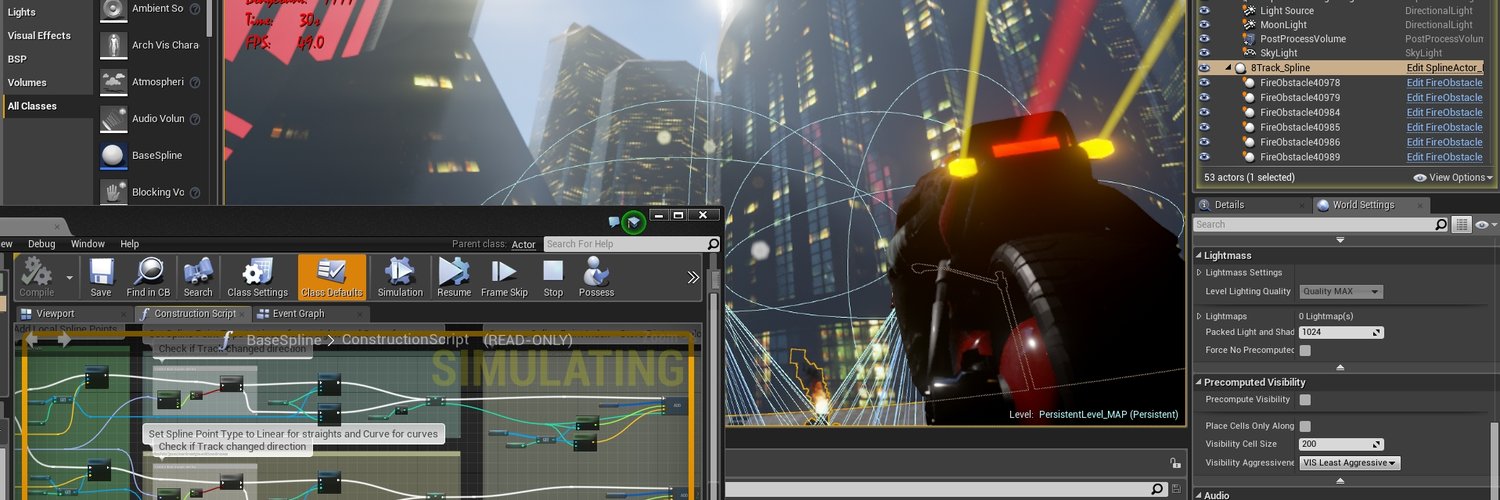Select the Audio Volume class icon
Image resolution: width=1500 pixels, height=500 pixels.
tap(114, 119)
